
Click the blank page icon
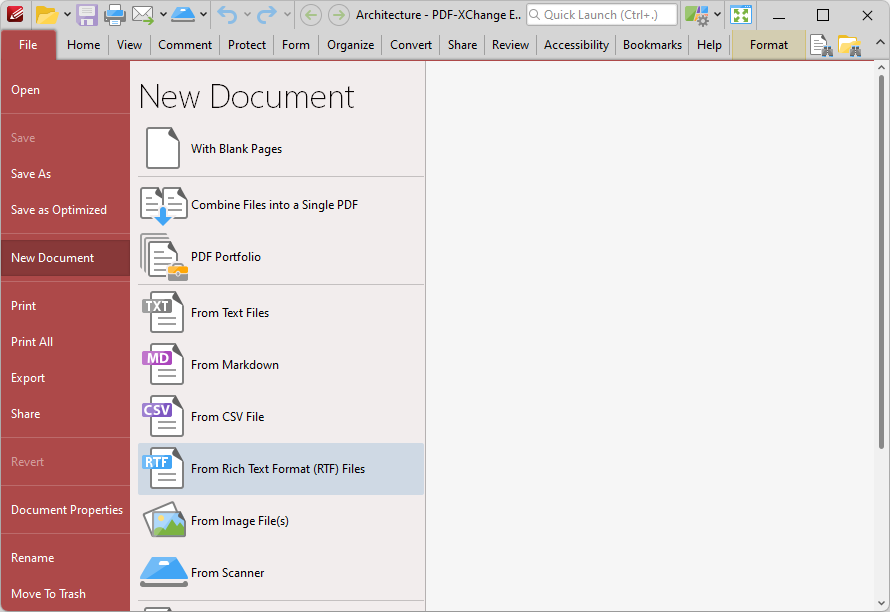tap(163, 148)
